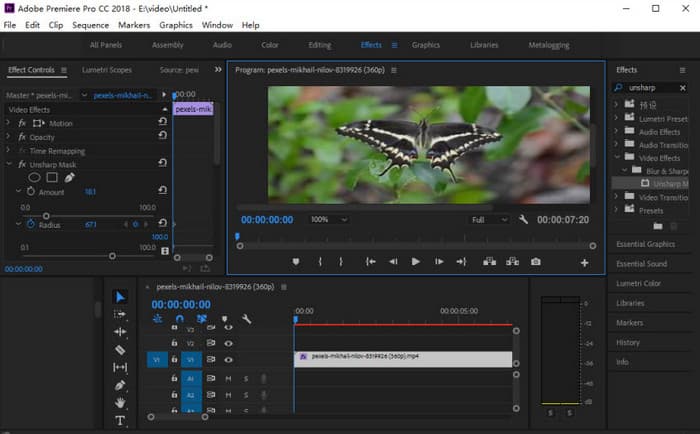Toggle track lock for V1
The height and width of the screenshot is (434, 700).
pos(175,359)
